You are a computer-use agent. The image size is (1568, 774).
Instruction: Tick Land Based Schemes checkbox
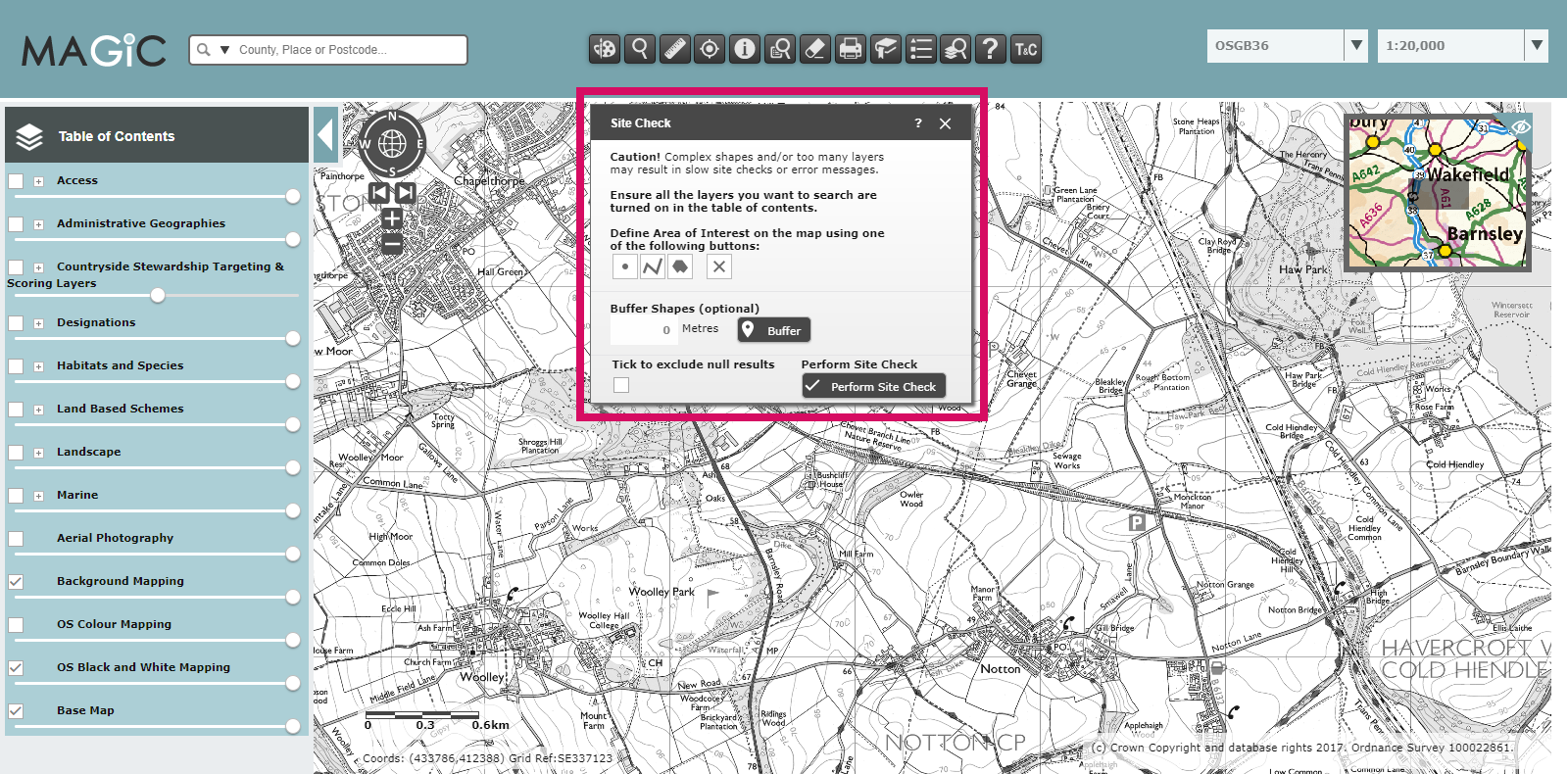(16, 410)
